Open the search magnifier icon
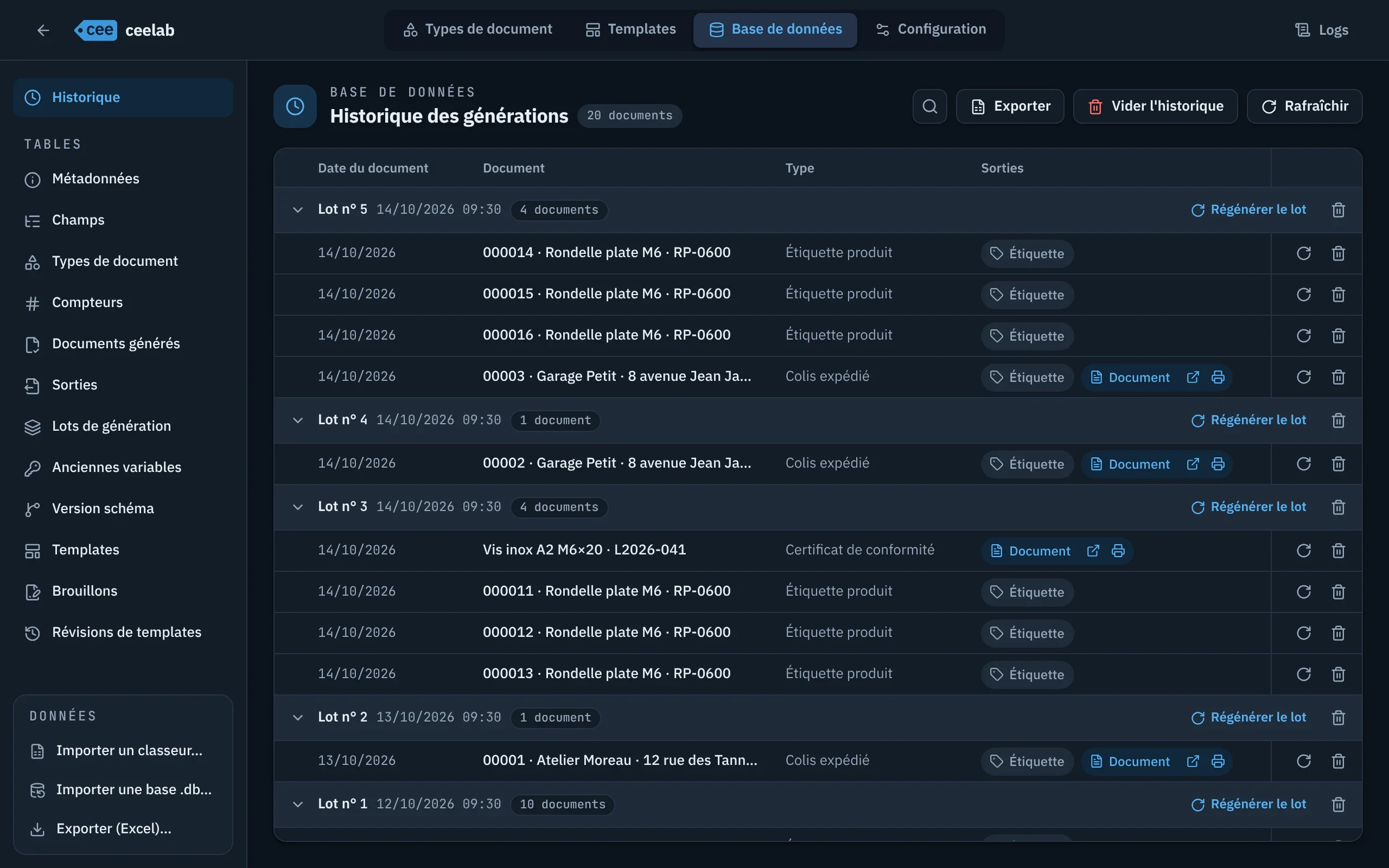Image resolution: width=1389 pixels, height=868 pixels. 930,106
